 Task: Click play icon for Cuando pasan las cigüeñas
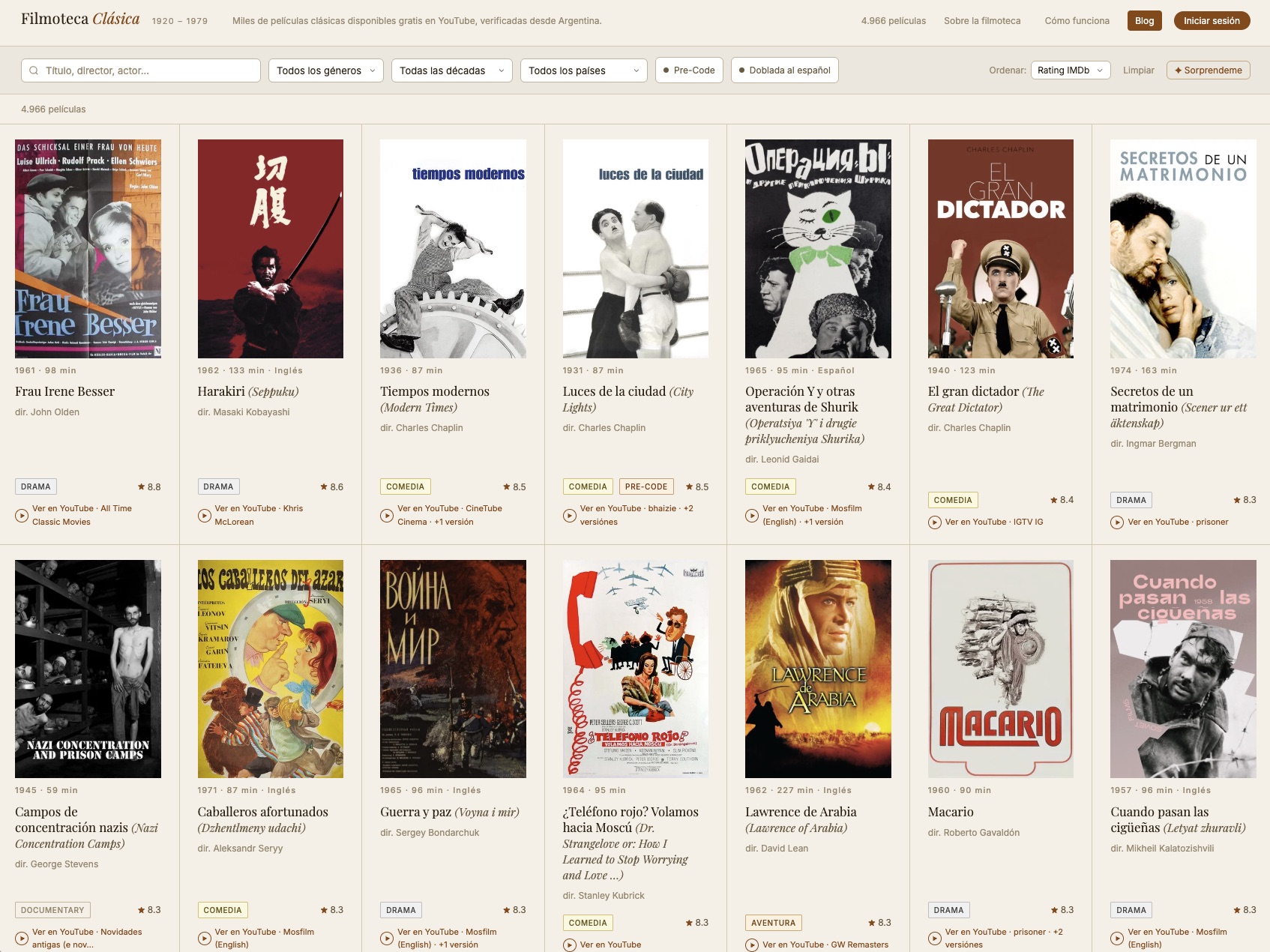click(1117, 939)
